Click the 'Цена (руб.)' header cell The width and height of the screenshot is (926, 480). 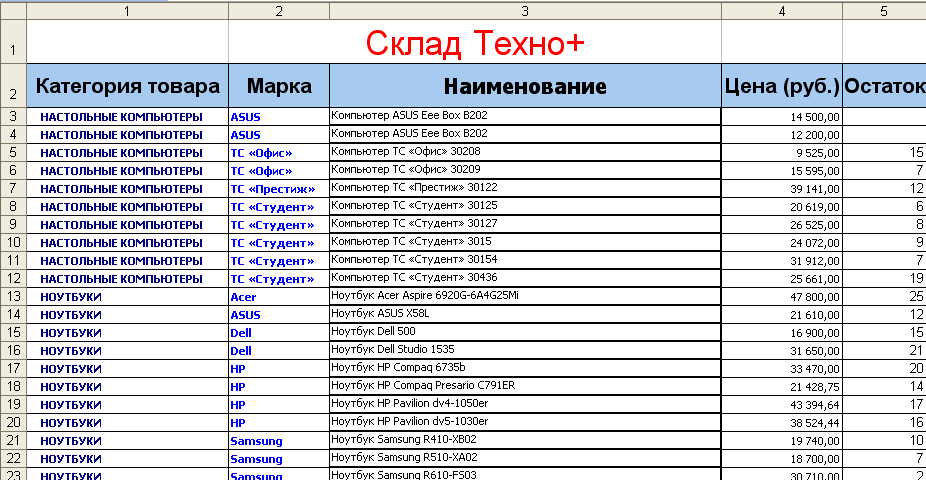coord(782,86)
